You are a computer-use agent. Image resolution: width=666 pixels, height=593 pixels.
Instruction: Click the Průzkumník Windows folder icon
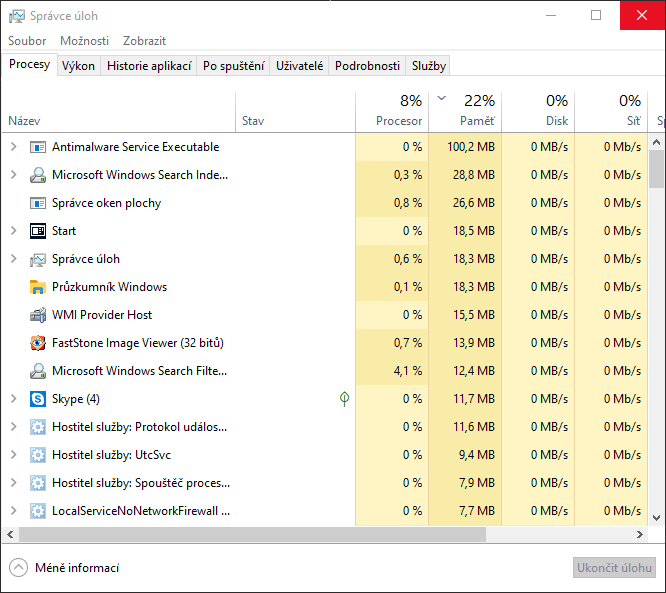click(x=38, y=287)
